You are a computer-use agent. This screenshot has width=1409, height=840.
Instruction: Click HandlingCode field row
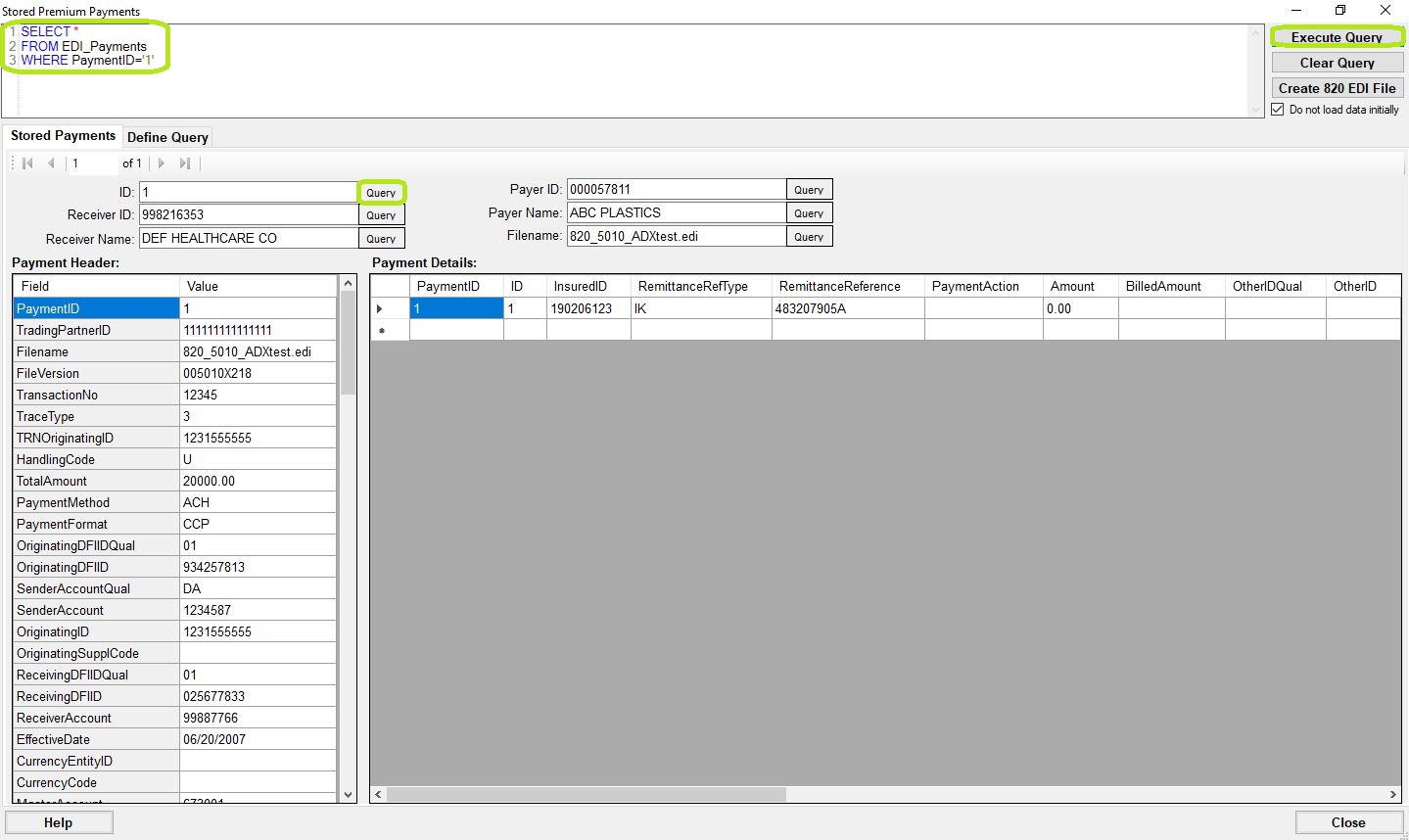click(x=175, y=459)
